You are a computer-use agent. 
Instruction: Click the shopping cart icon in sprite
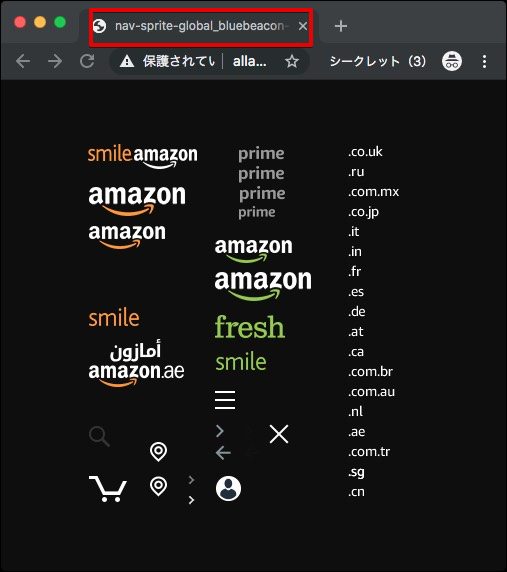(108, 489)
